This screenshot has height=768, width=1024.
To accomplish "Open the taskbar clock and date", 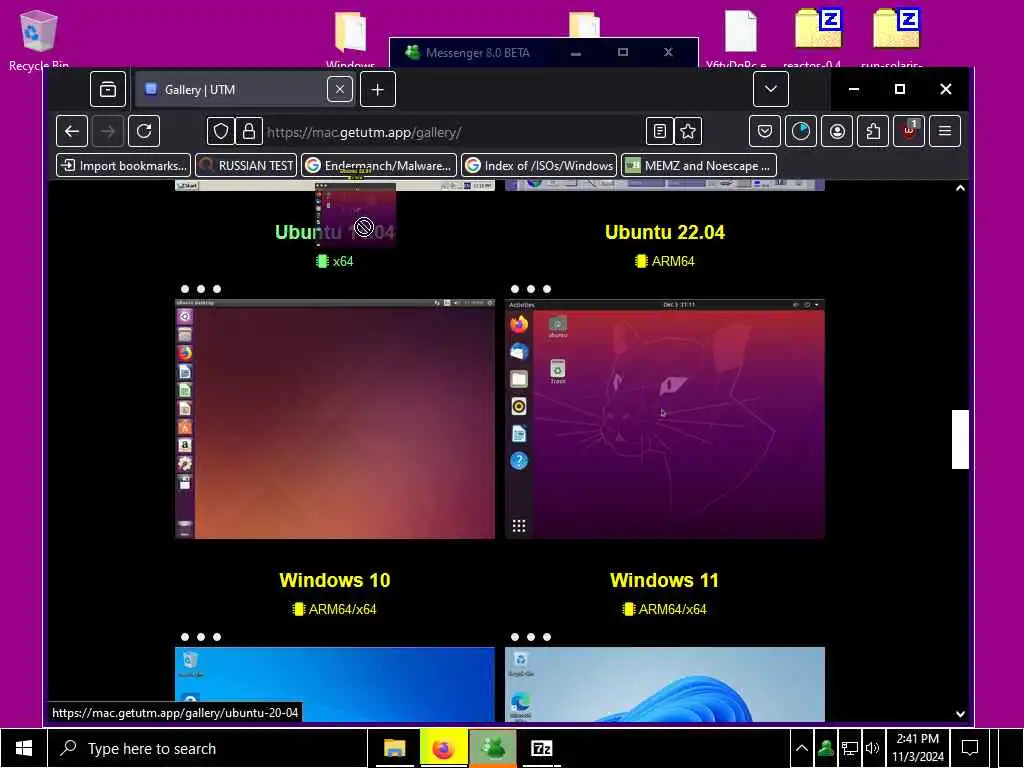I will (918, 748).
